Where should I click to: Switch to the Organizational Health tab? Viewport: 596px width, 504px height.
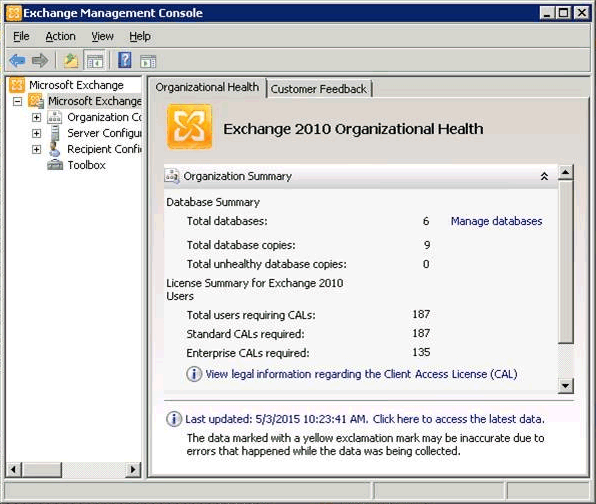pos(207,87)
